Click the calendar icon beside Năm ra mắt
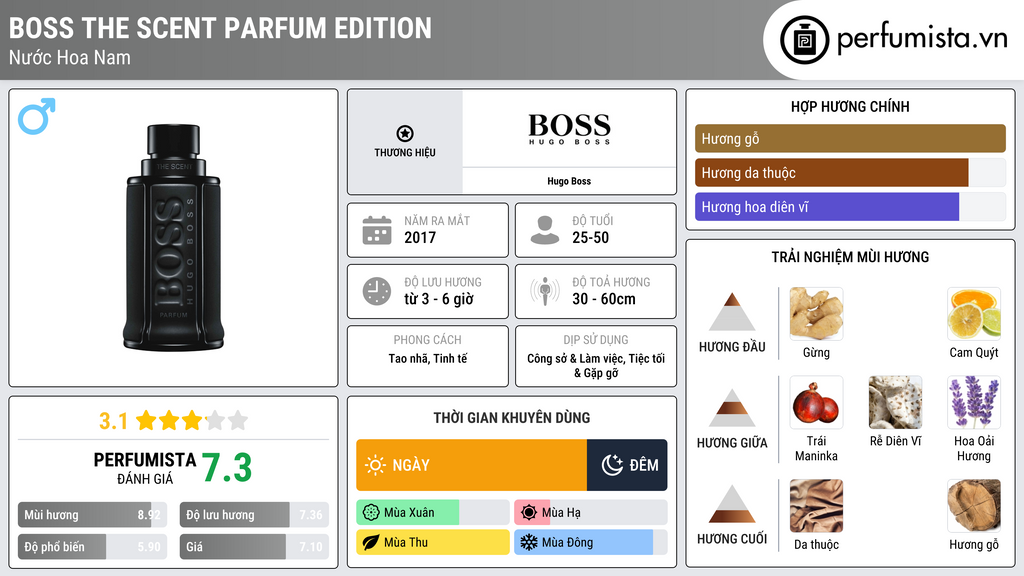1024x576 pixels. [x=376, y=230]
